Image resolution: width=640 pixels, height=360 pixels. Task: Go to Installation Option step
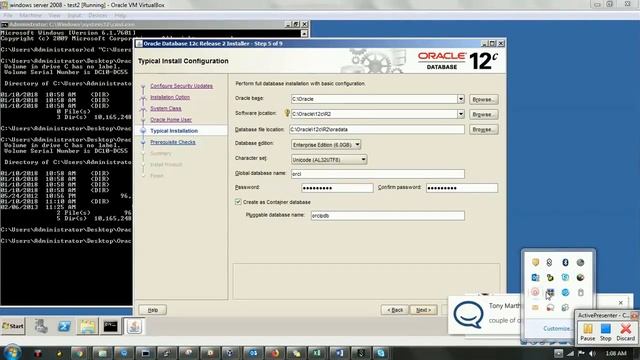click(x=170, y=97)
